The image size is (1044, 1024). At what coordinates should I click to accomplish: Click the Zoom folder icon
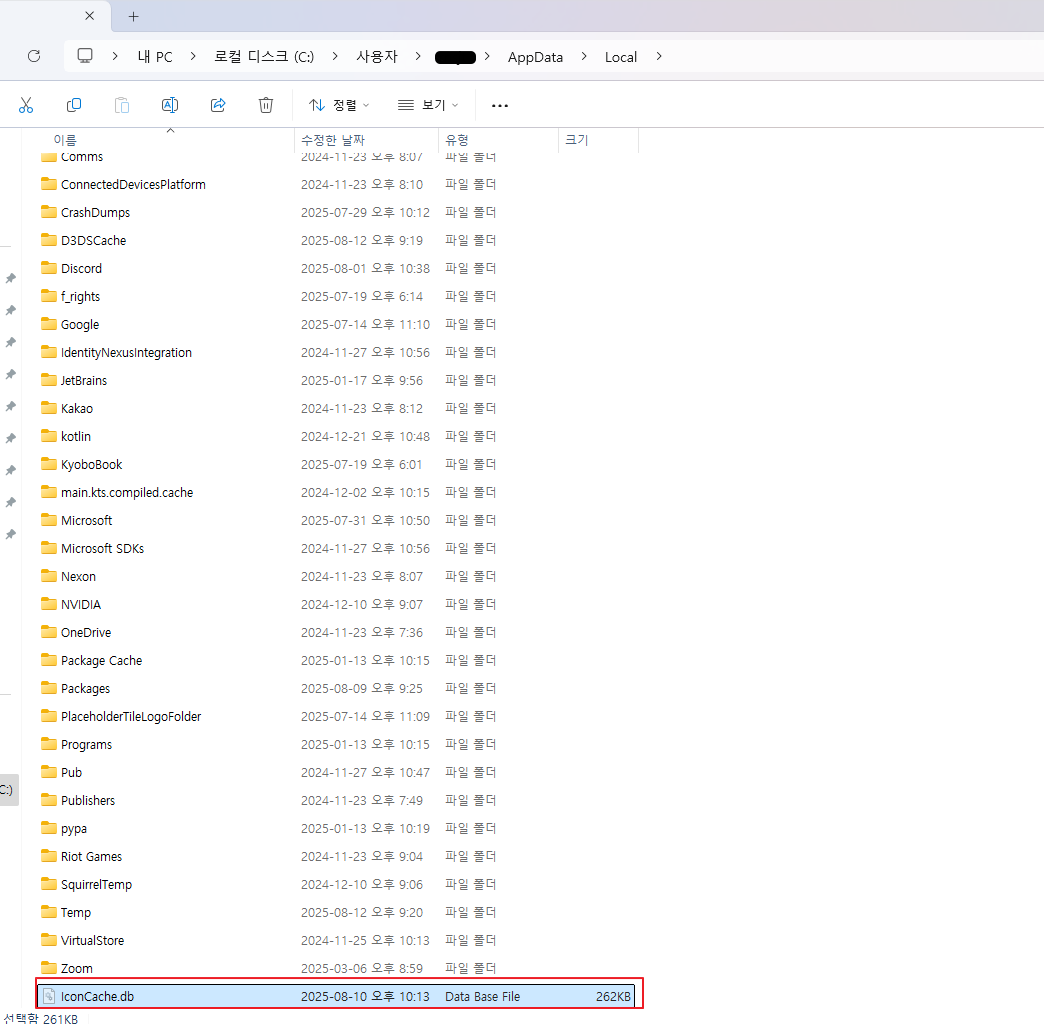pyautogui.click(x=49, y=967)
